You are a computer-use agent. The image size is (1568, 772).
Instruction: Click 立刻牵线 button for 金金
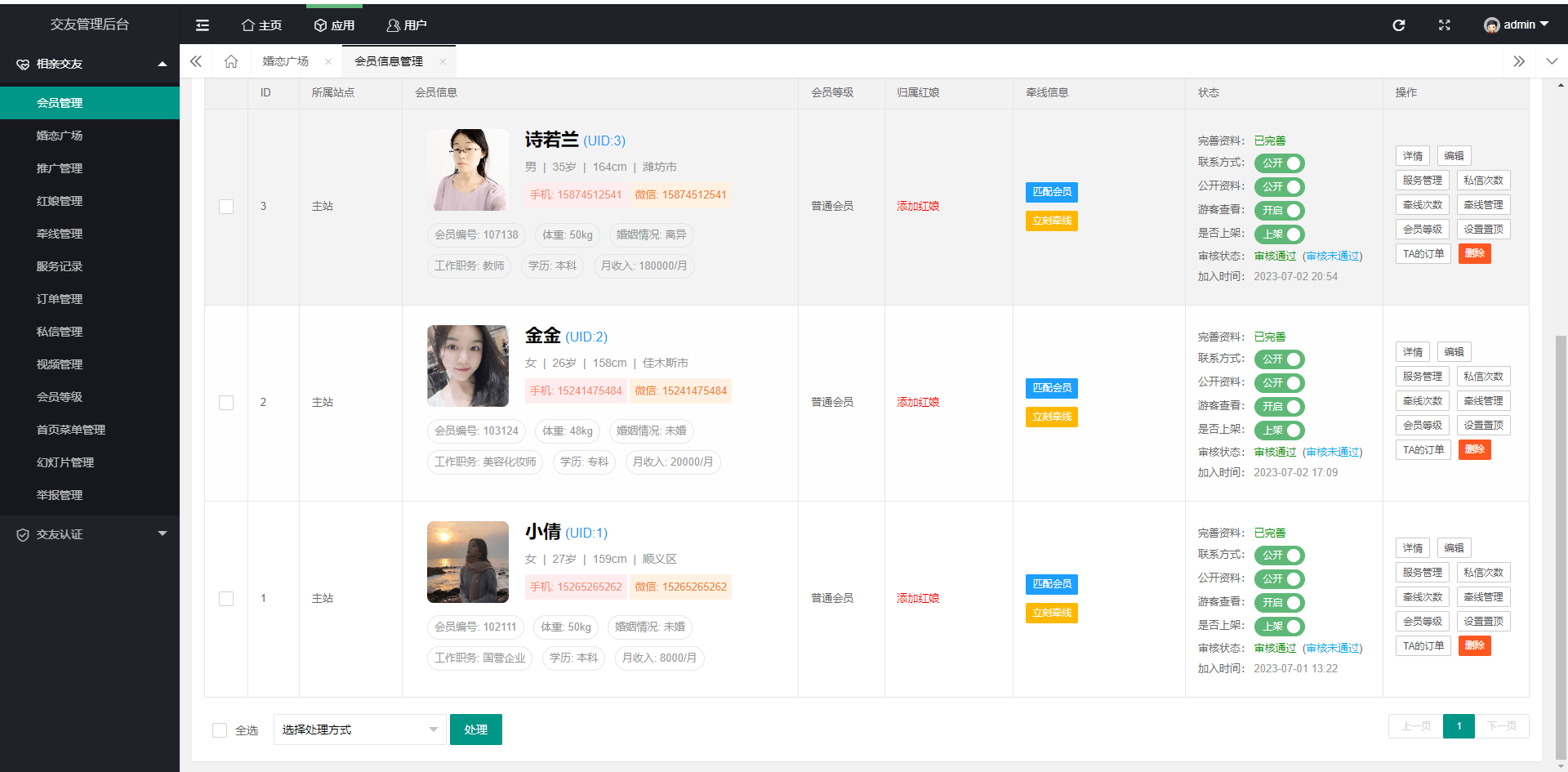pos(1052,417)
